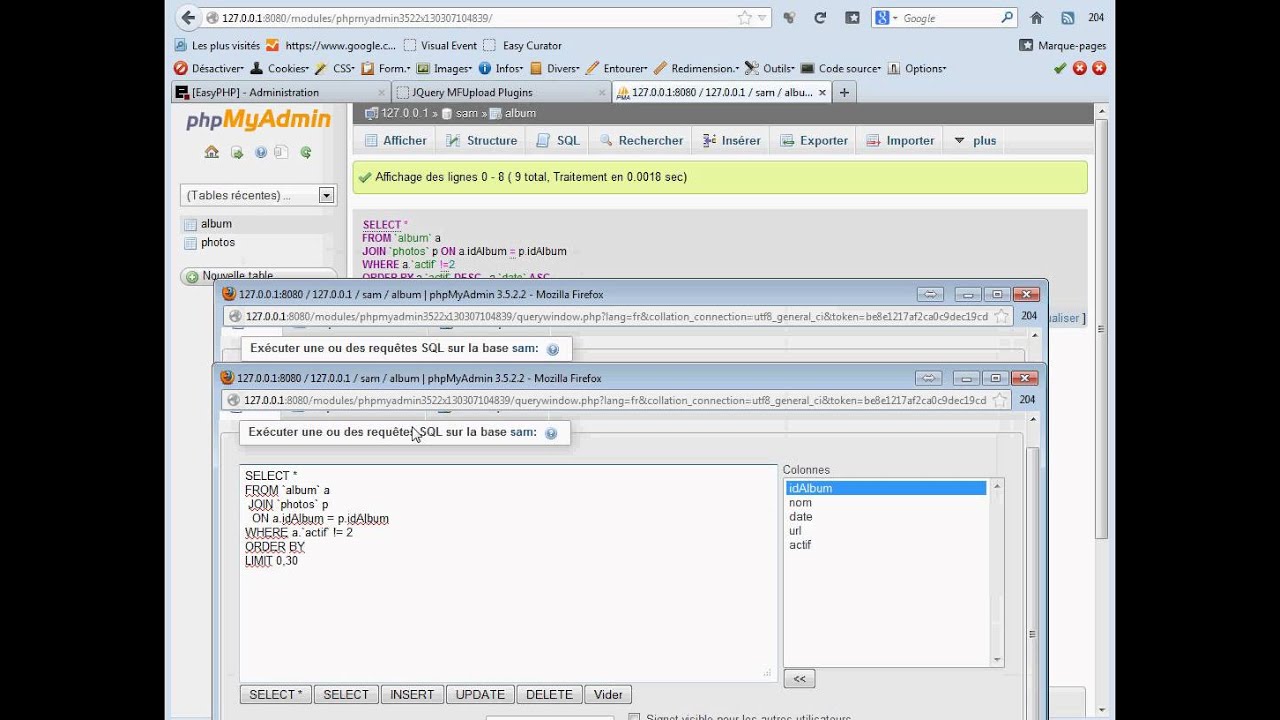This screenshot has height=720, width=1280.
Task: Click the UPDATE query template button
Action: click(480, 694)
